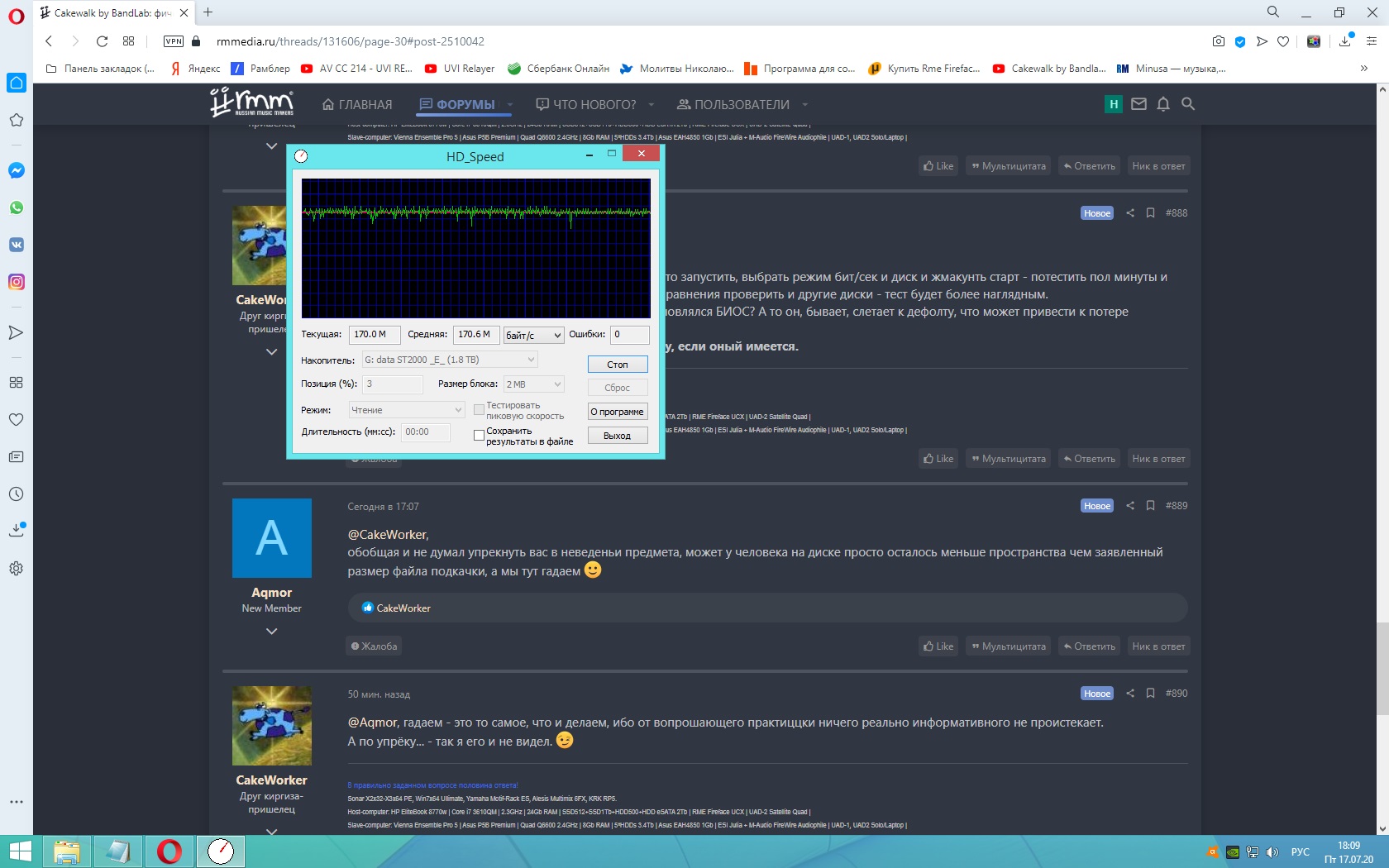This screenshot has width=1389, height=868.
Task: Expand Aqmor user info chevron
Action: coord(271,632)
